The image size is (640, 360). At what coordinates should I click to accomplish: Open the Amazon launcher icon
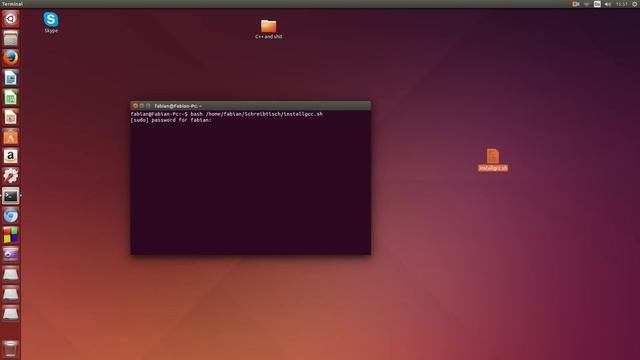pos(11,156)
